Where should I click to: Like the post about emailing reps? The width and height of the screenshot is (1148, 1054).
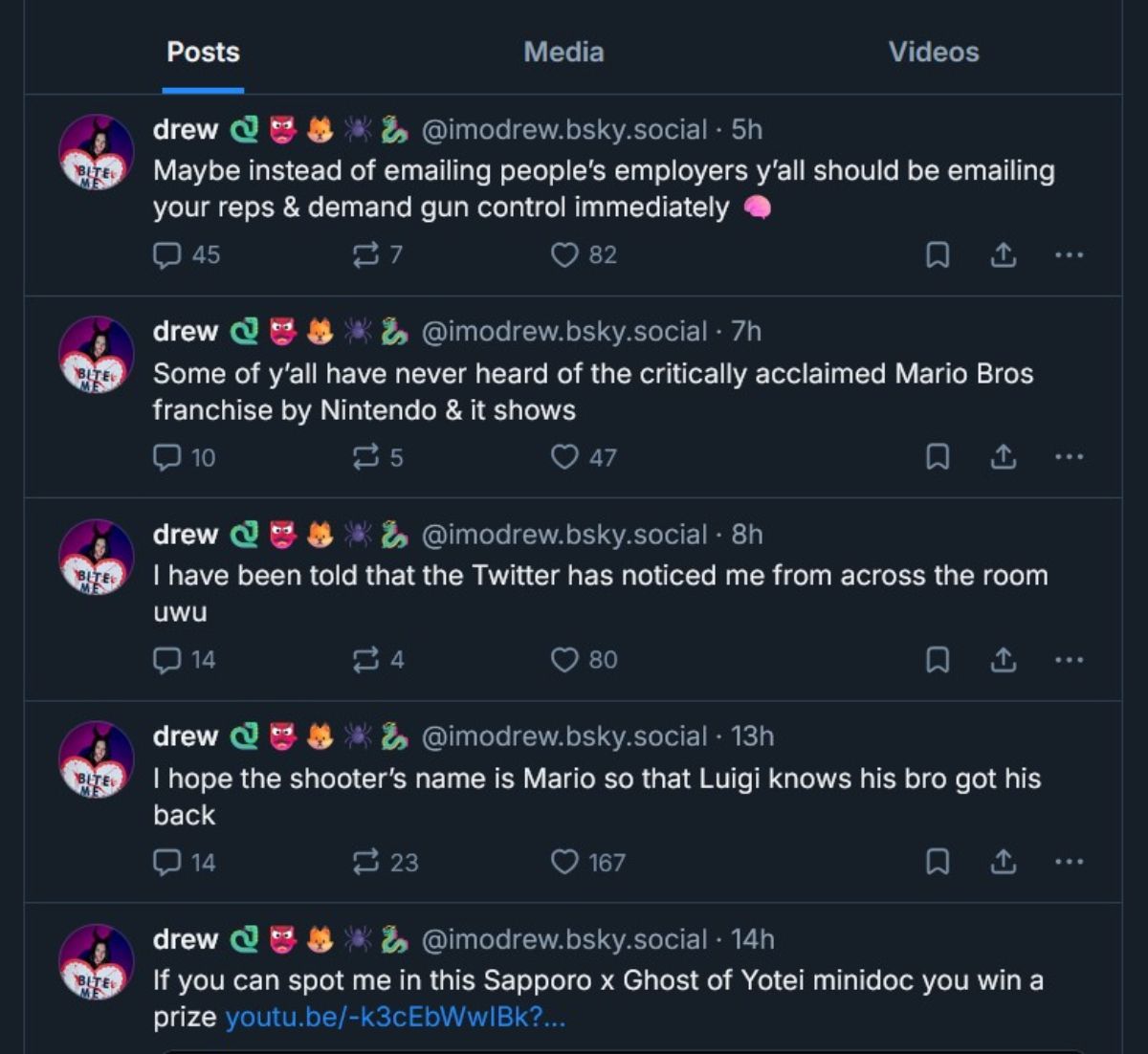pyautogui.click(x=565, y=254)
